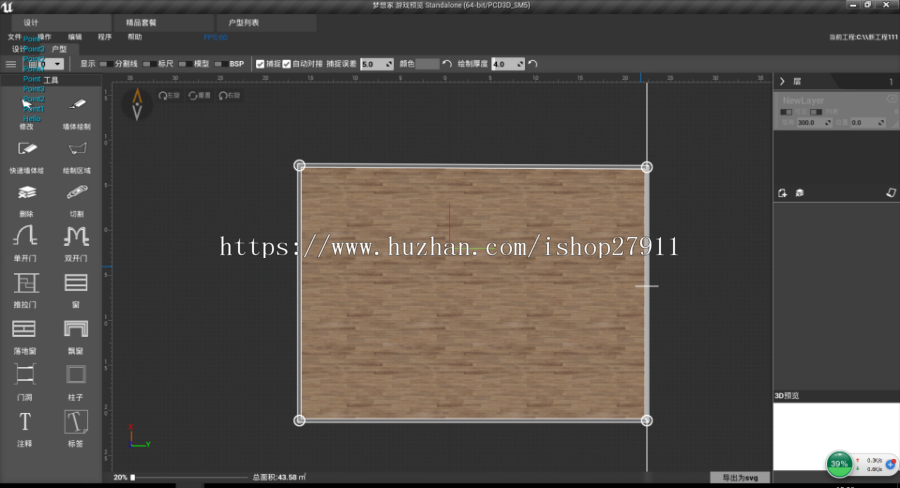Collapse the 层 layers panel chevron
Image resolution: width=900 pixels, height=488 pixels.
[x=782, y=81]
